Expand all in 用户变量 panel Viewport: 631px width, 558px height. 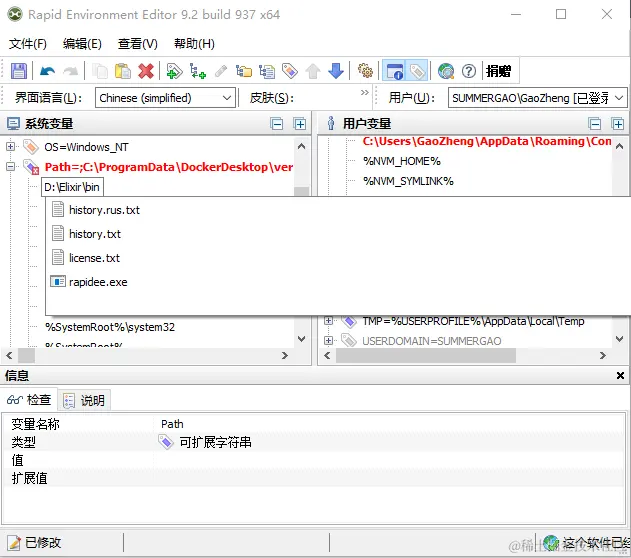(618, 124)
